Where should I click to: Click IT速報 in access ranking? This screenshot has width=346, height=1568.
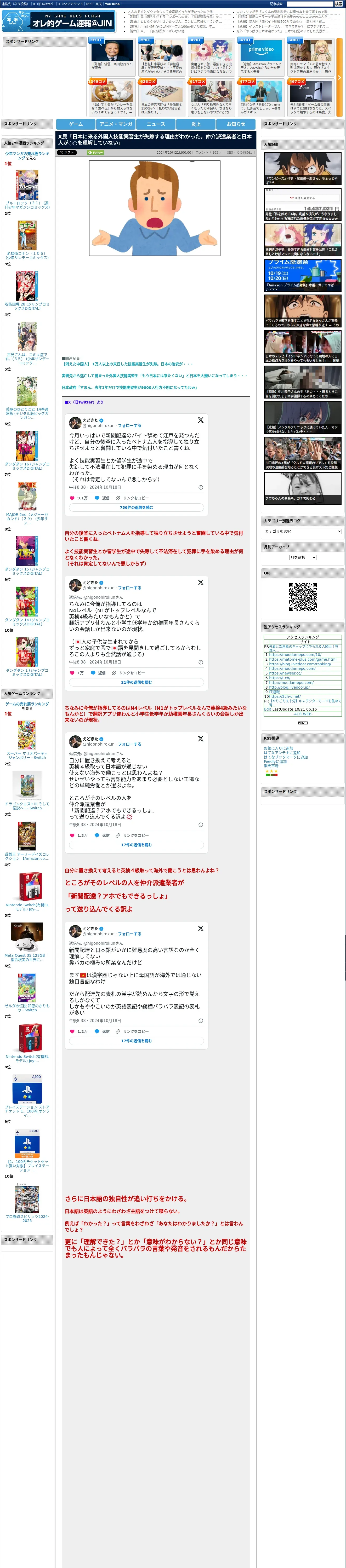click(274, 691)
